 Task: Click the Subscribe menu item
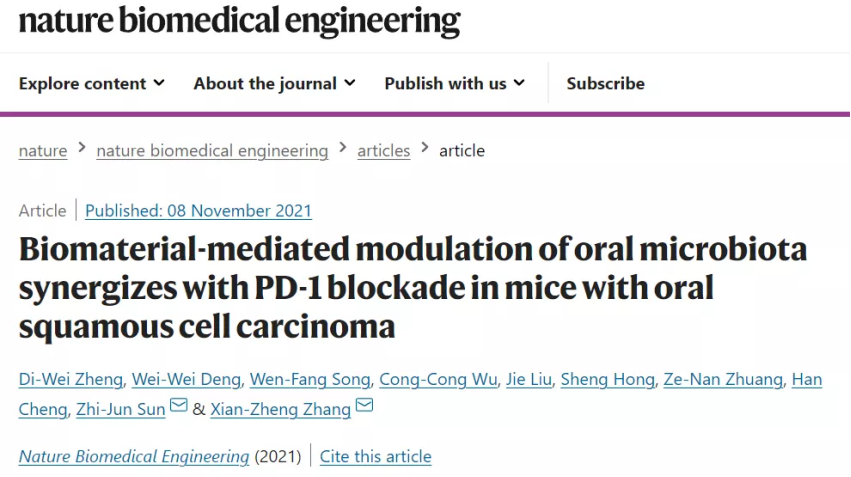(x=606, y=84)
